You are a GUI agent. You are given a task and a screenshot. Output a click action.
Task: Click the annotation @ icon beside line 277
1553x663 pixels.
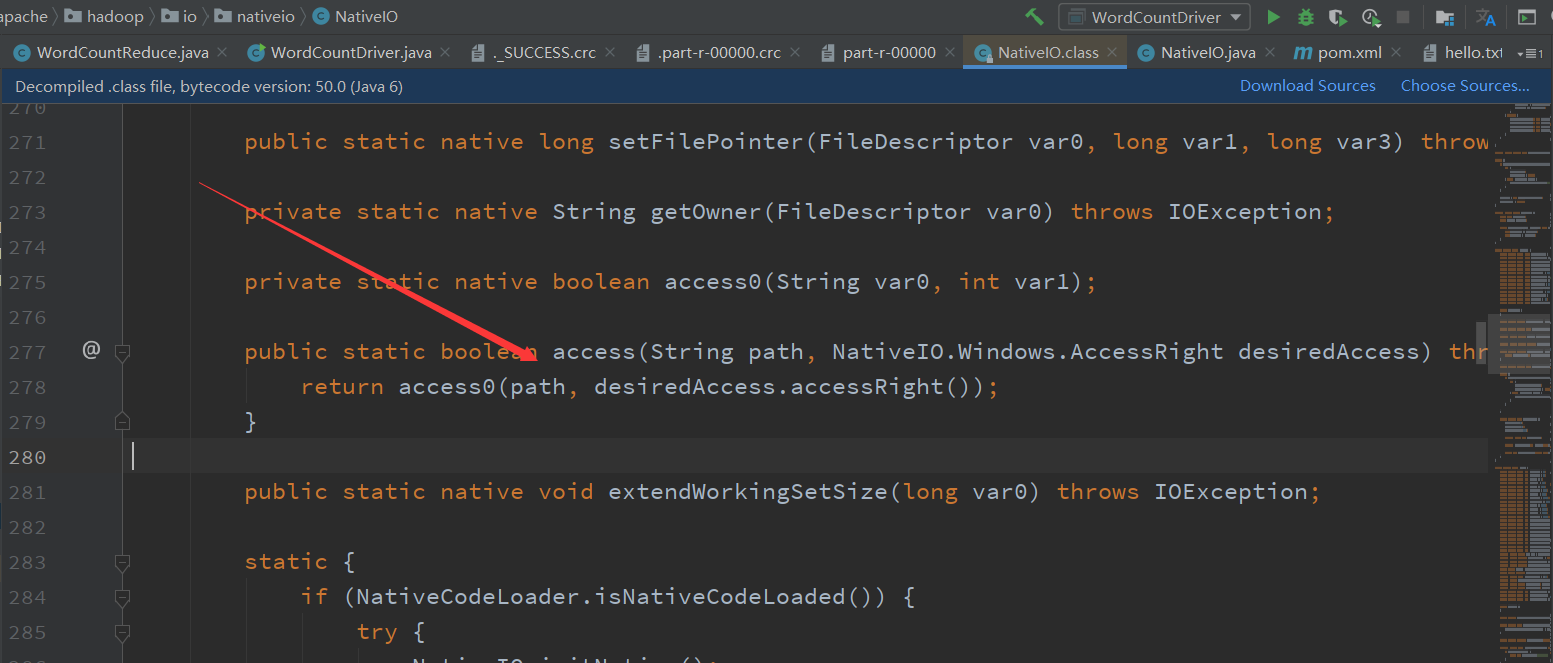91,349
